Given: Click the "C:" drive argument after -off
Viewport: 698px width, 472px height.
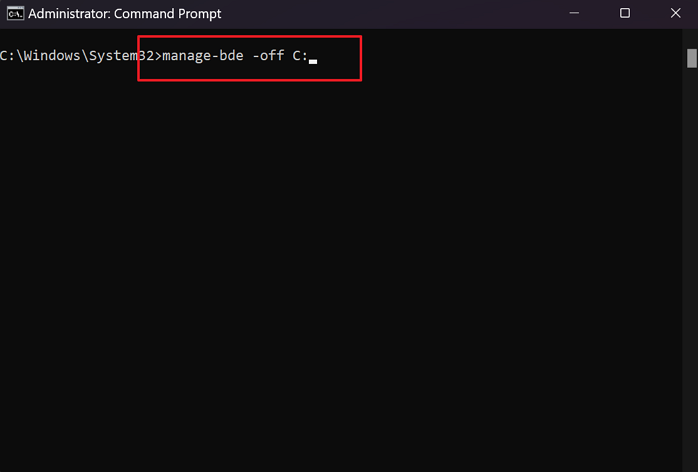Looking at the screenshot, I should click(300, 56).
